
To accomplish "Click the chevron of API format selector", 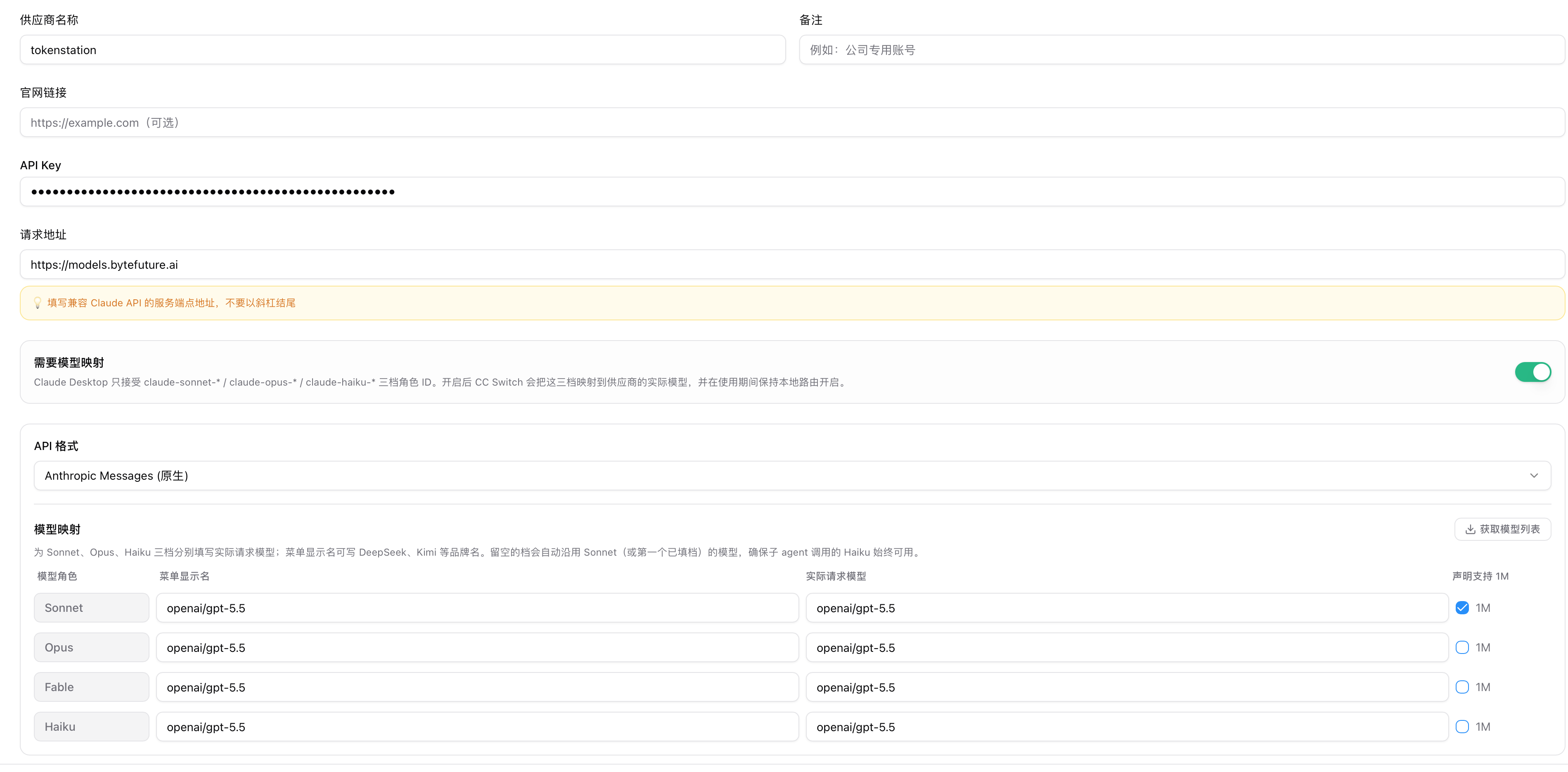I will pos(1534,476).
